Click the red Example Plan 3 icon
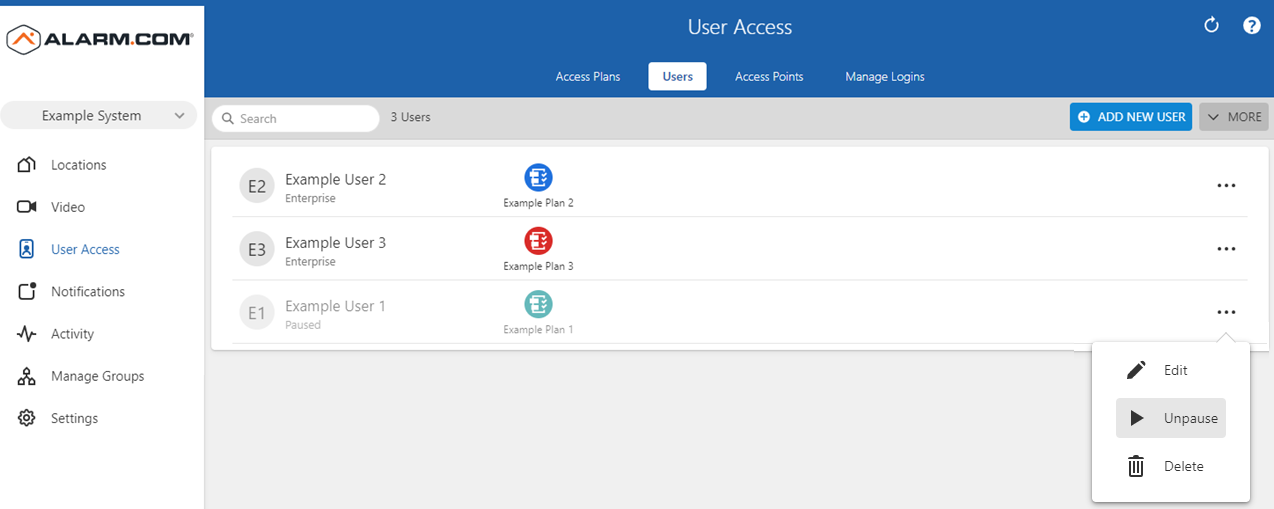Image resolution: width=1274 pixels, height=509 pixels. (538, 241)
